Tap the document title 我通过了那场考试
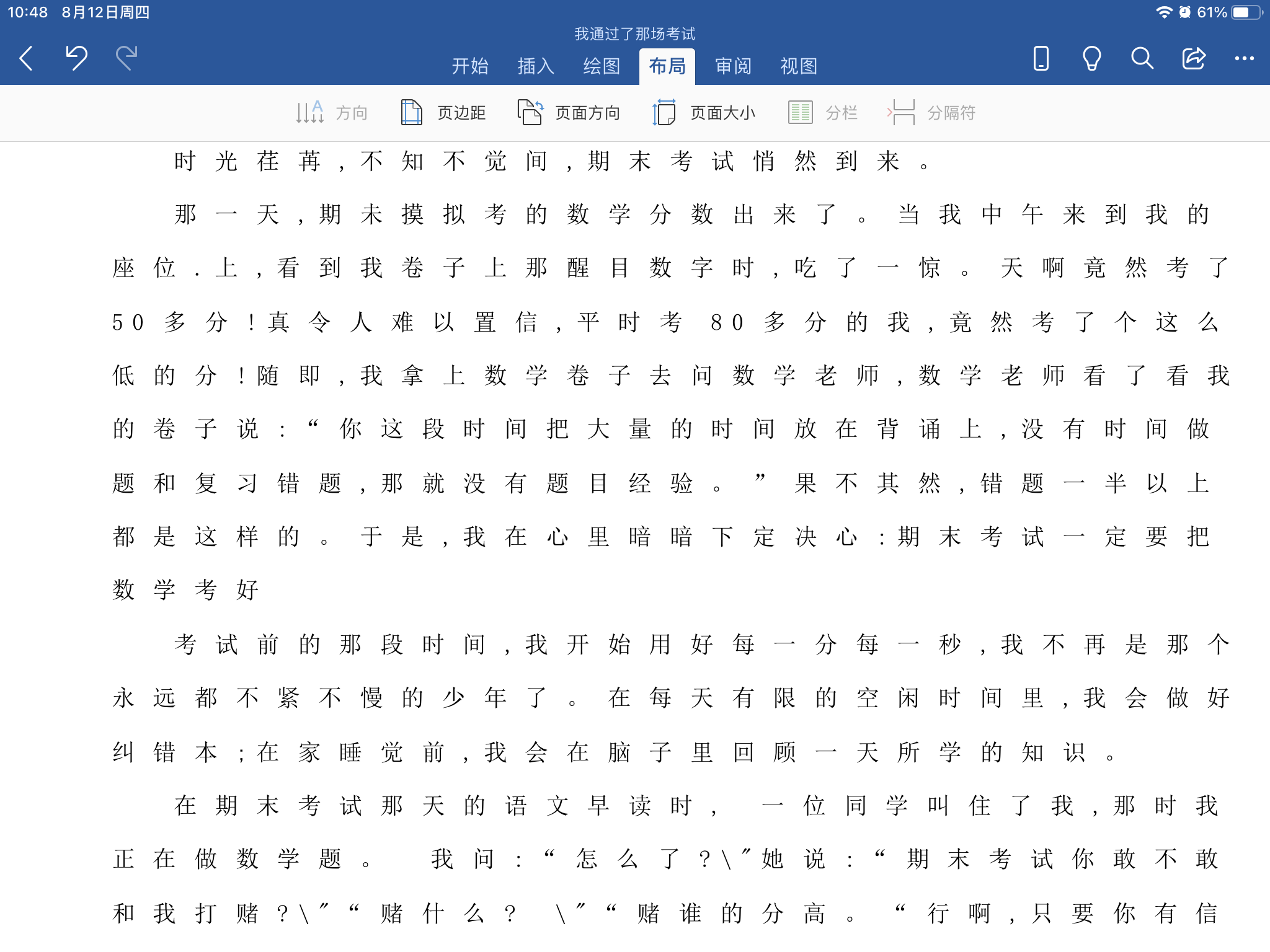 634,33
